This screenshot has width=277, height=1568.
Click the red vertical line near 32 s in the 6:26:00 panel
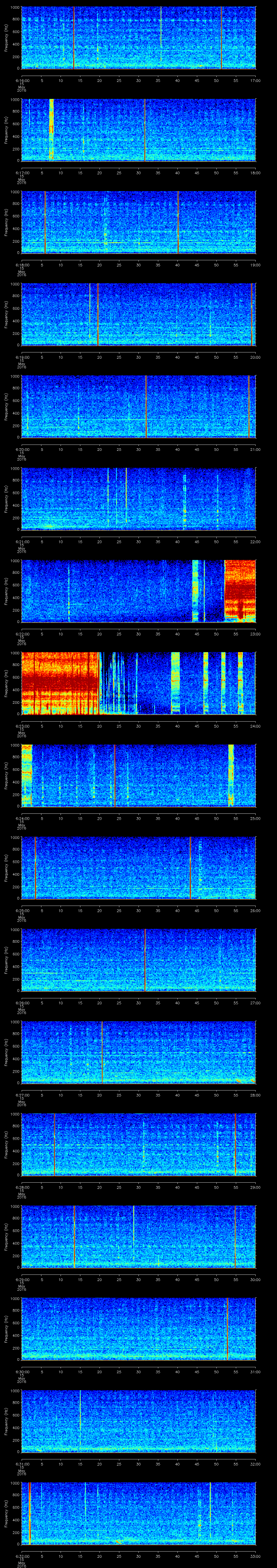pyautogui.click(x=145, y=960)
